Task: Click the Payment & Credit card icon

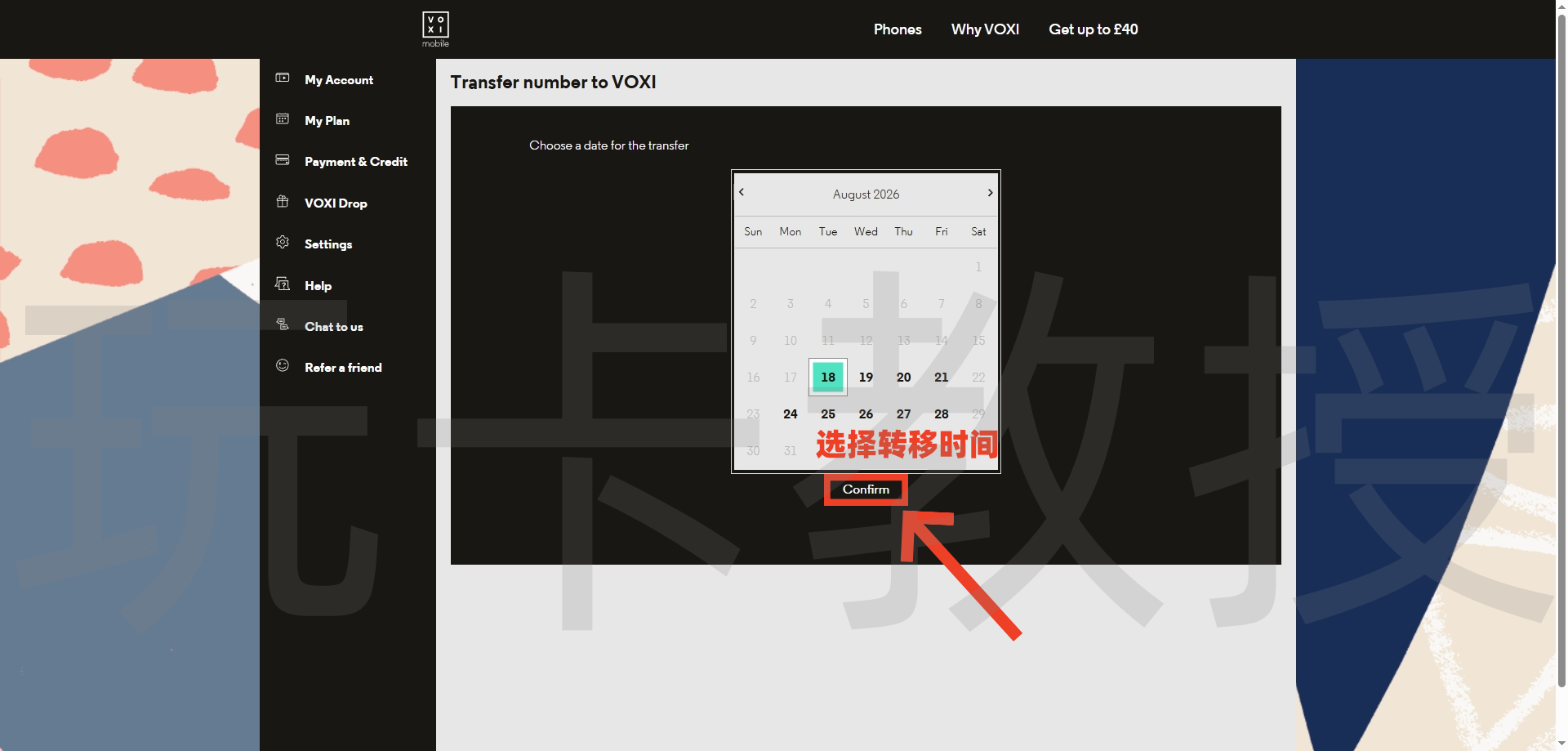Action: coord(283,160)
